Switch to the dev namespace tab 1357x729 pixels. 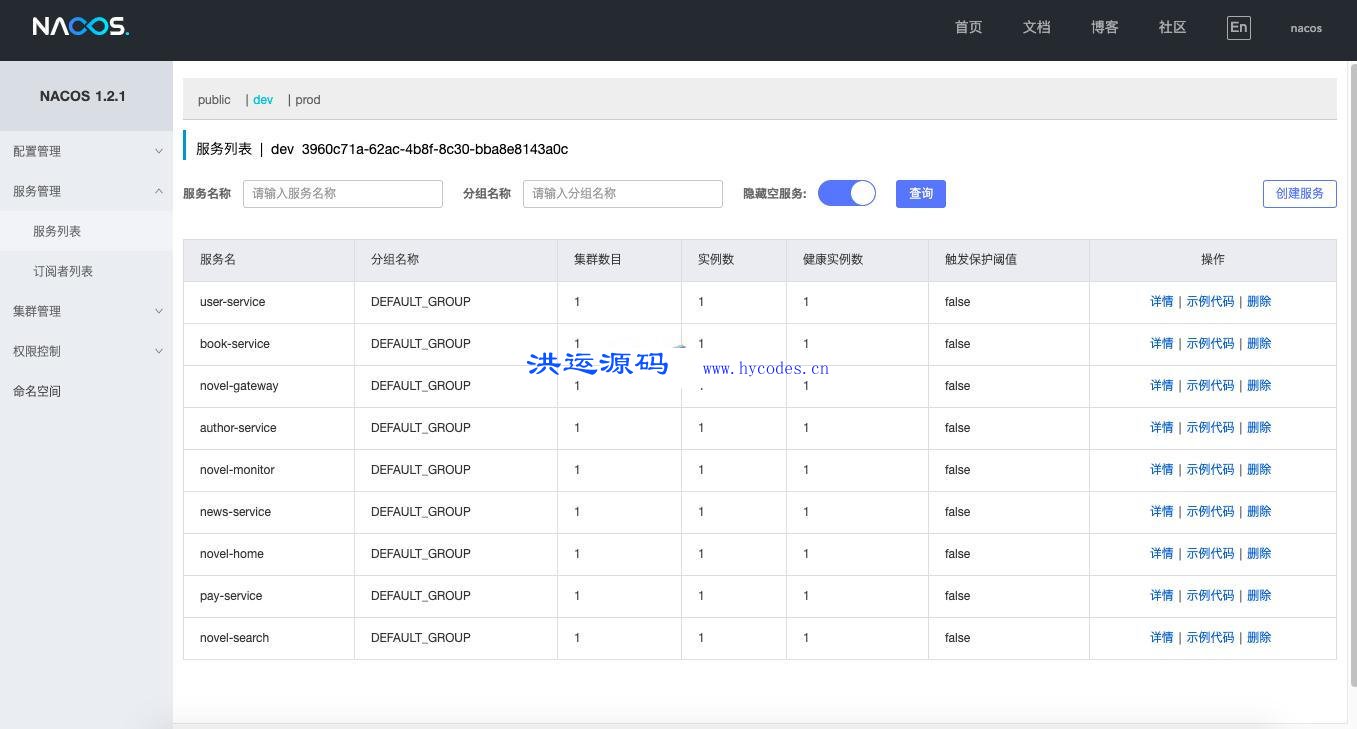tap(263, 100)
